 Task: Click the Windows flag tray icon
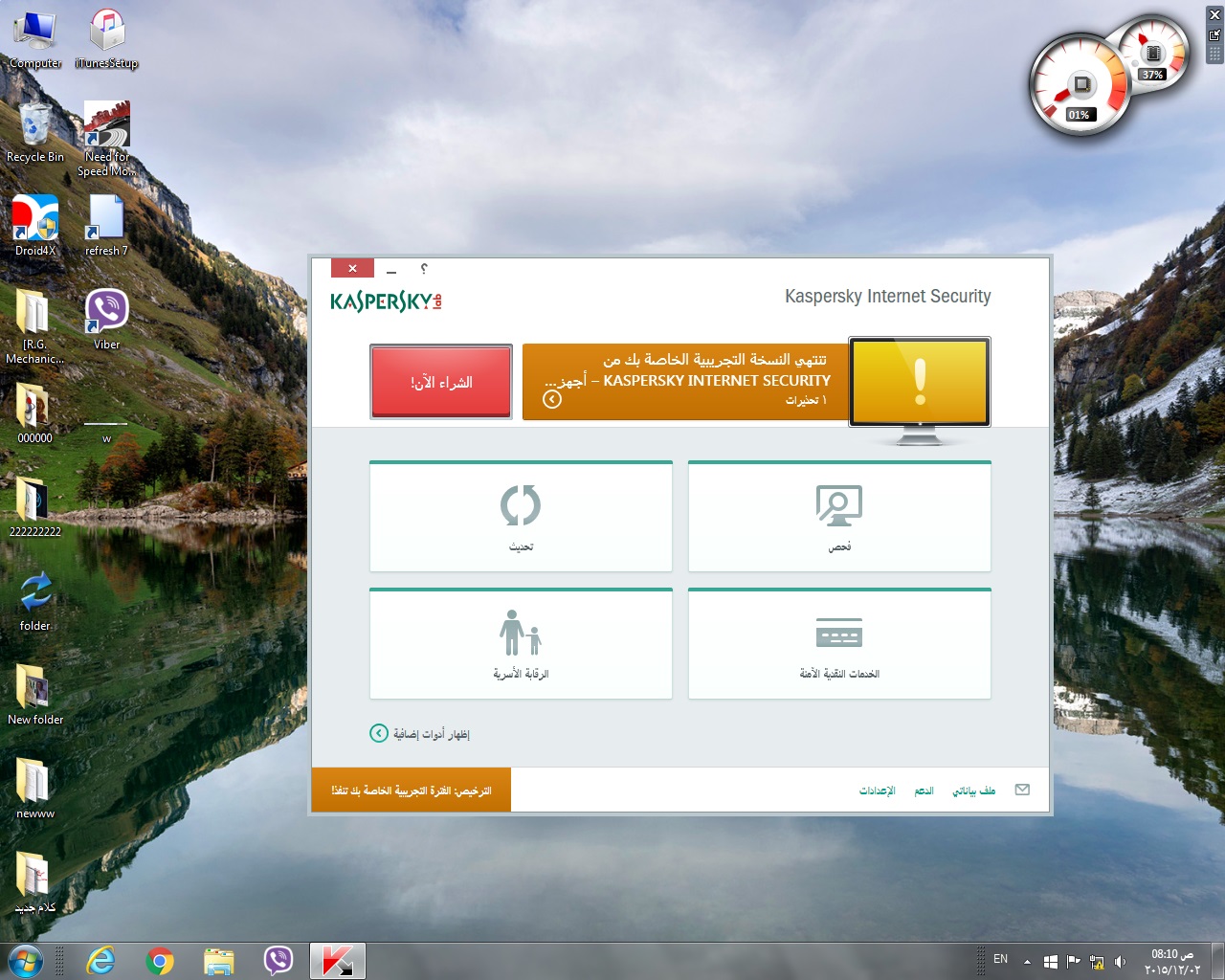coord(1051,962)
